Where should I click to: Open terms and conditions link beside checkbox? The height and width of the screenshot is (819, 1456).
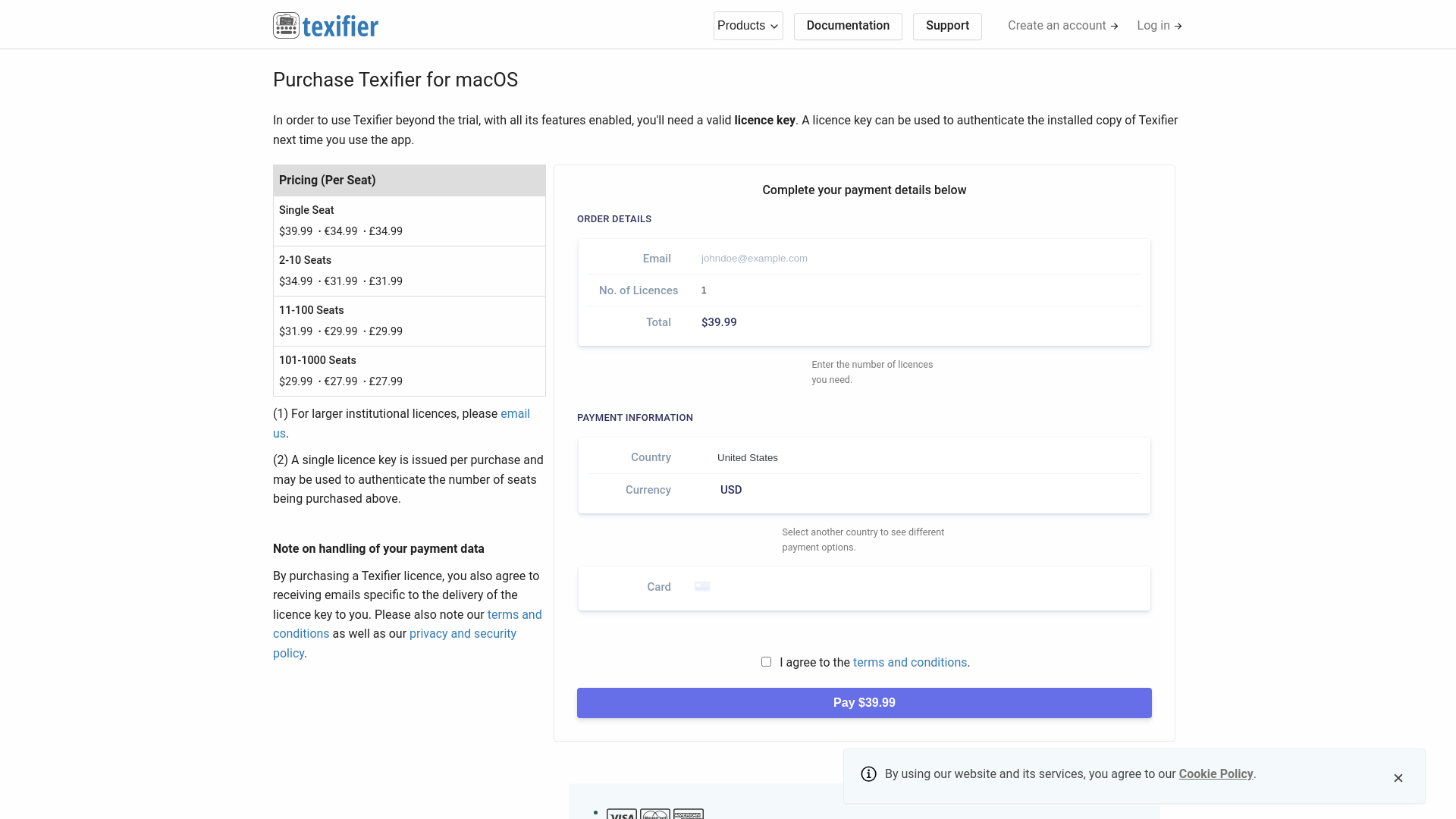coord(910,663)
